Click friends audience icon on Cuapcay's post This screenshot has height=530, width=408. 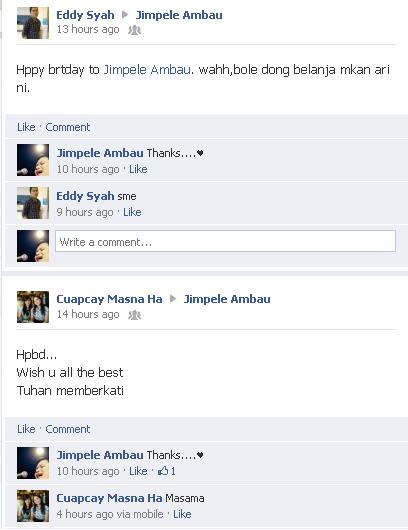[134, 315]
